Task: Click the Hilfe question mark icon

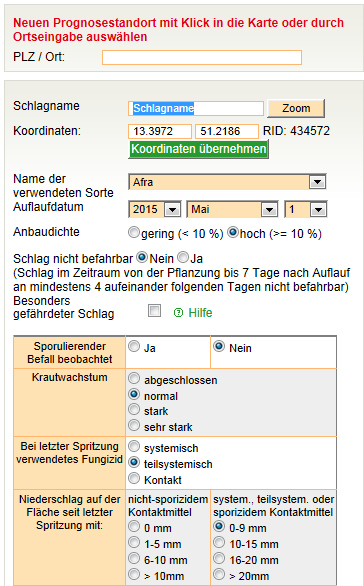Action: [178, 313]
